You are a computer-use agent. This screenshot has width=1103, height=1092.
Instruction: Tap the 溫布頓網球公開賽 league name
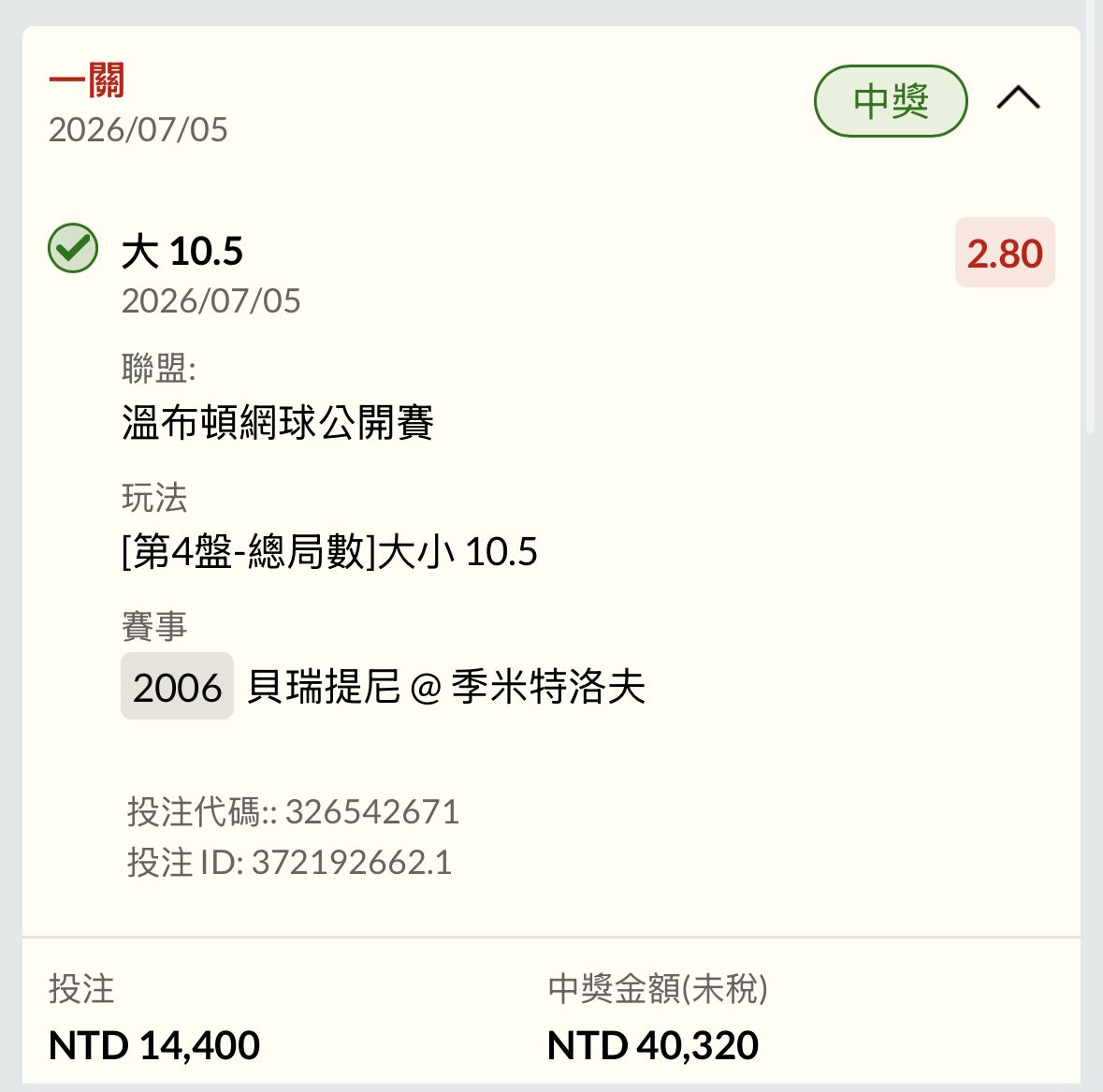coord(278,422)
